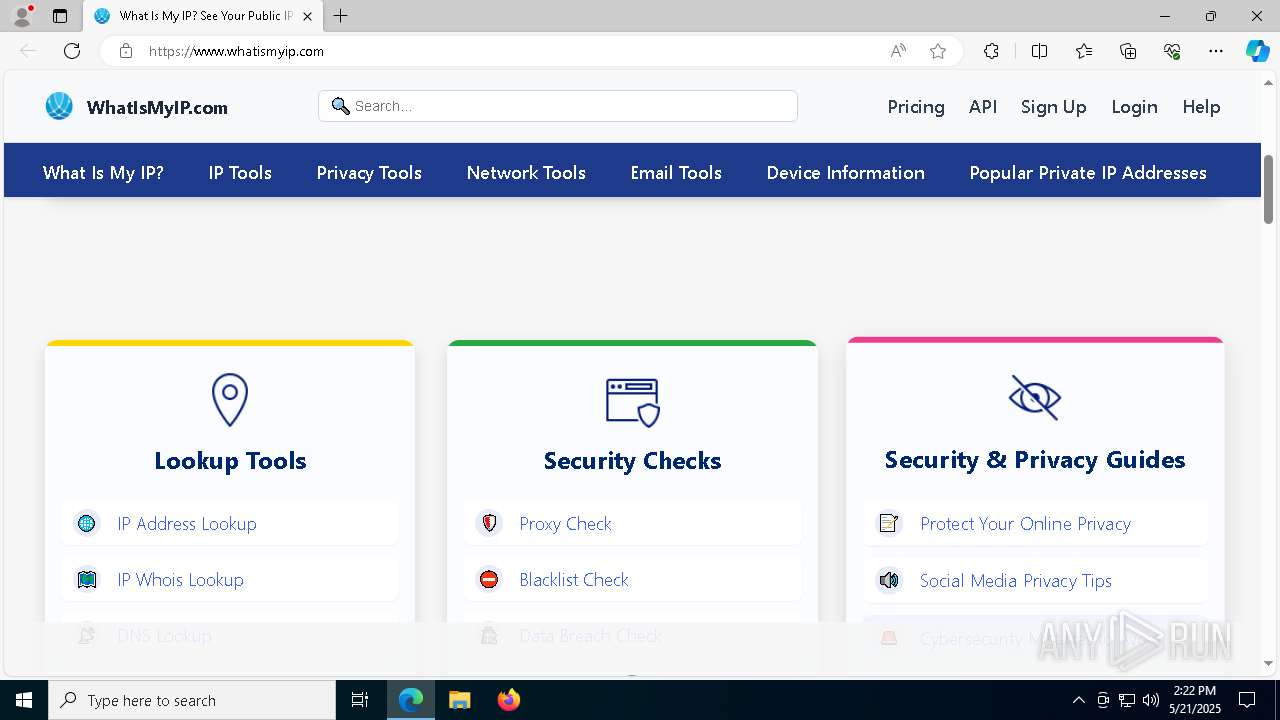Screen dimensions: 1280x720
Task: Click the browser address bar URL
Action: tap(236, 51)
